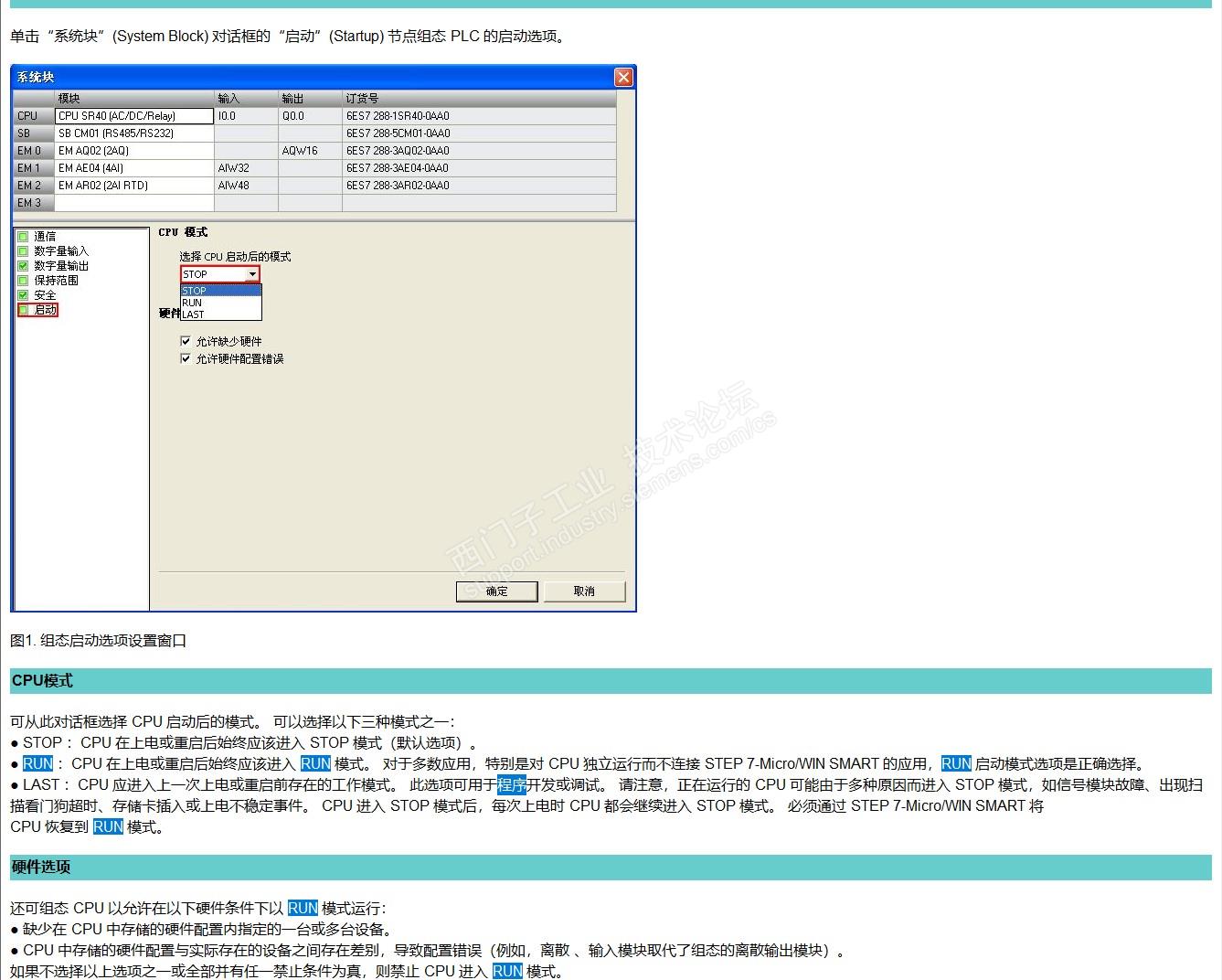Toggle the 通信 checkbox in the tree

(x=23, y=237)
